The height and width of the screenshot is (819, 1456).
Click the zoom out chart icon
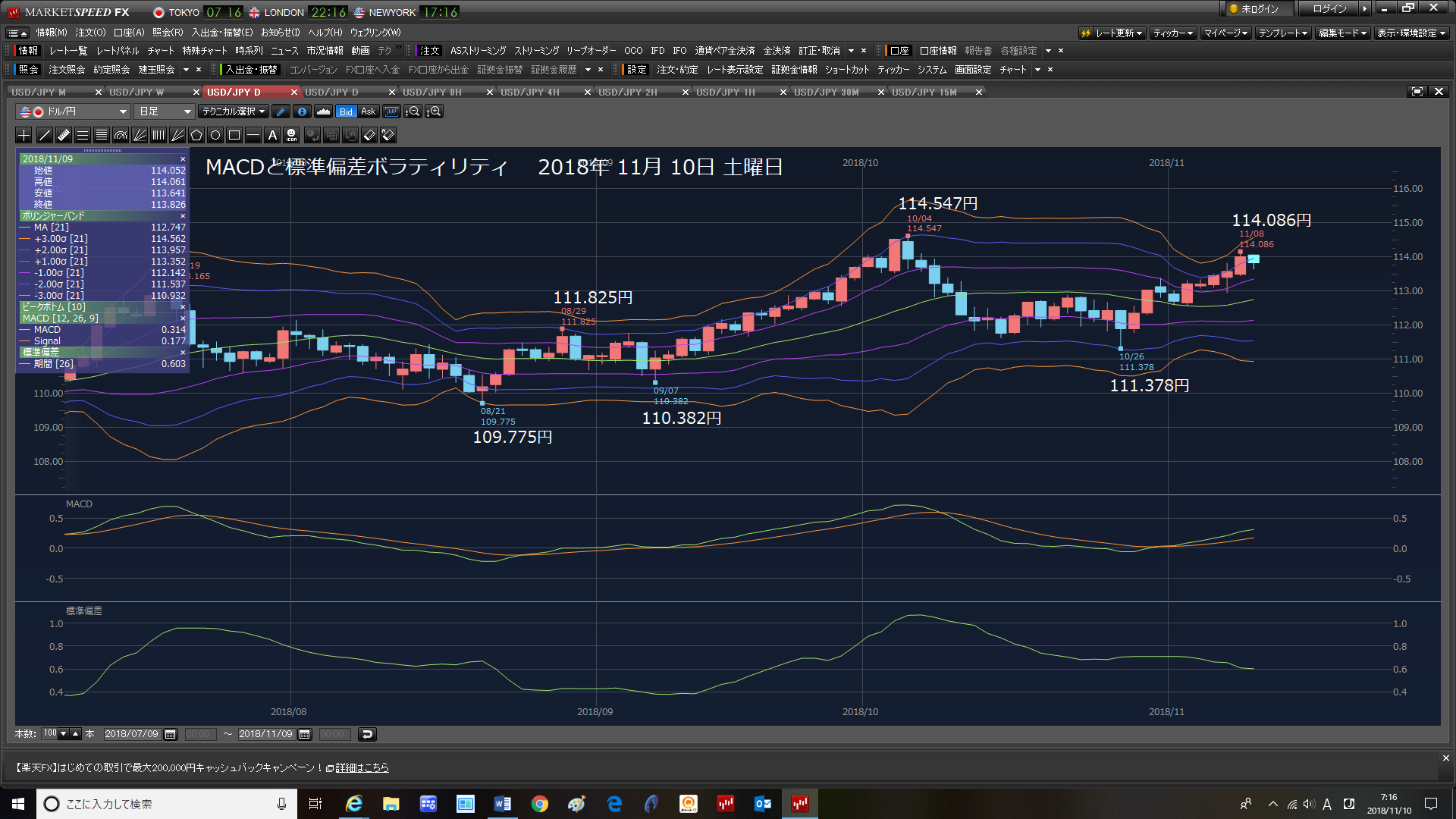(413, 111)
